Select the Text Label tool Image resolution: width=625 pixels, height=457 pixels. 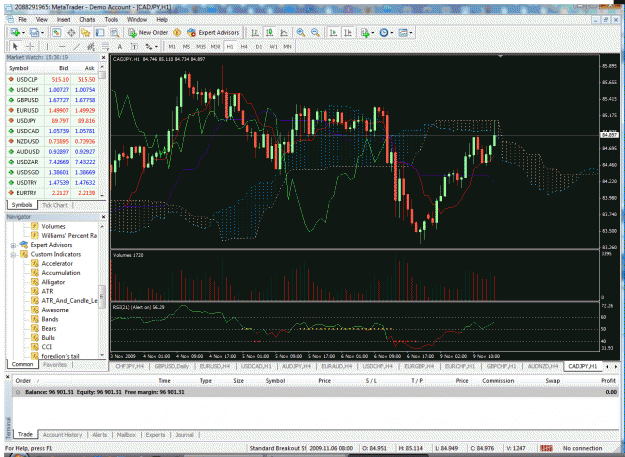pos(134,47)
